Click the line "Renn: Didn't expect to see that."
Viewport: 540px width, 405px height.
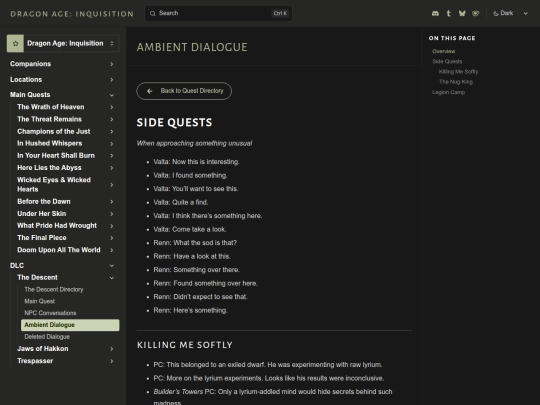click(x=200, y=297)
